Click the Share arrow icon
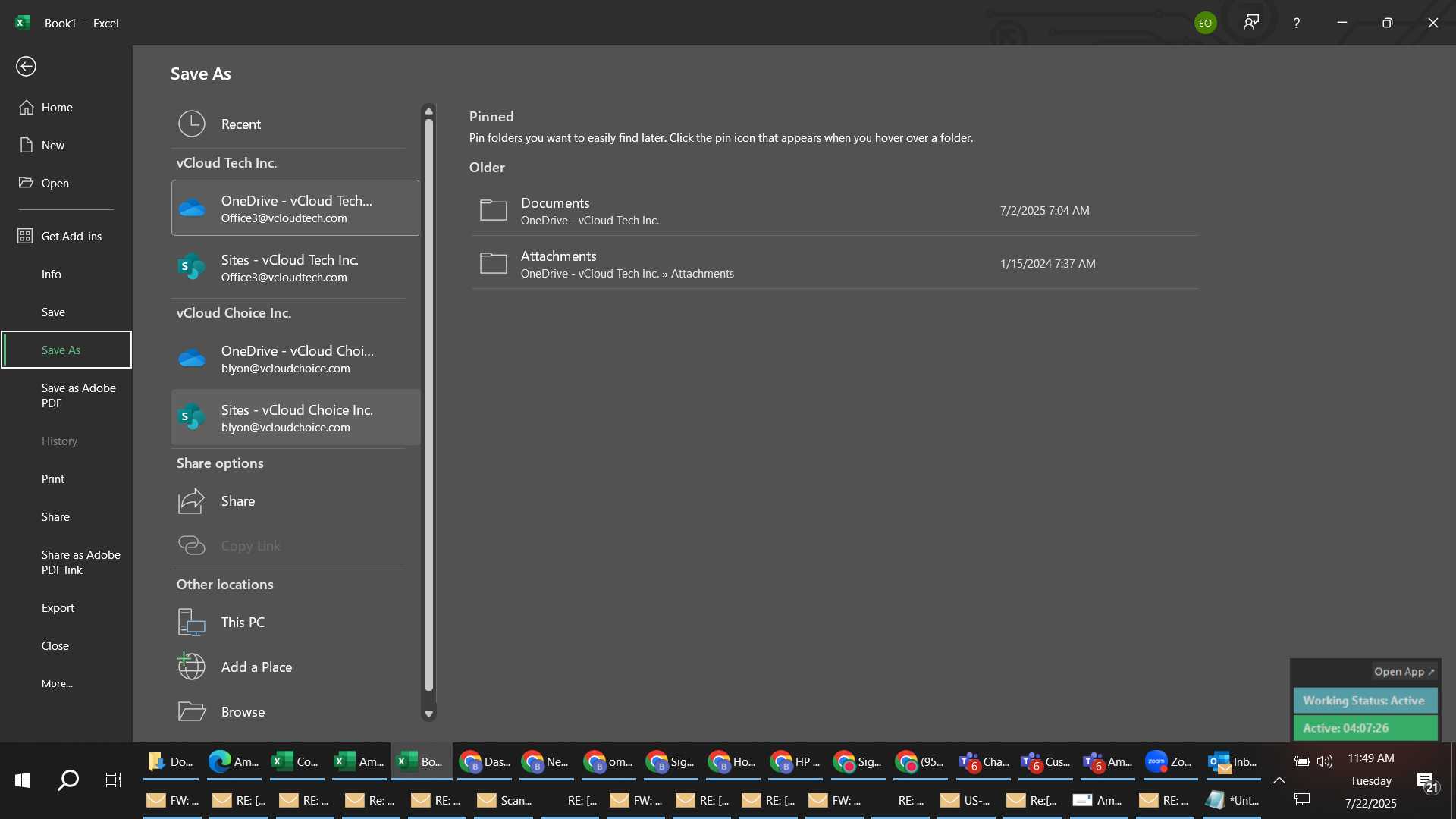The height and width of the screenshot is (819, 1456). coord(192,501)
